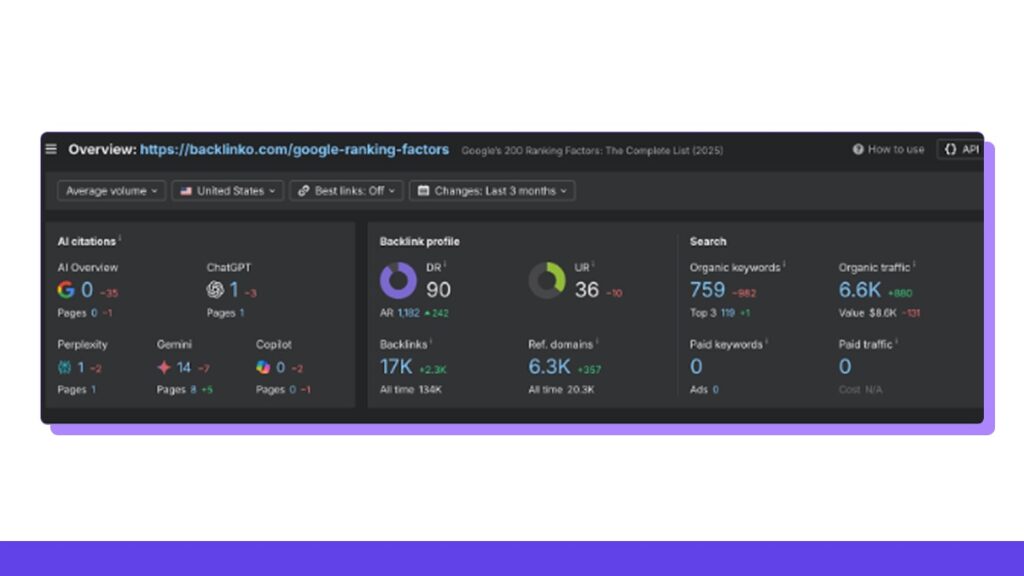This screenshot has height=576, width=1024.
Task: Click the DR 90 donut gauge
Action: point(398,281)
